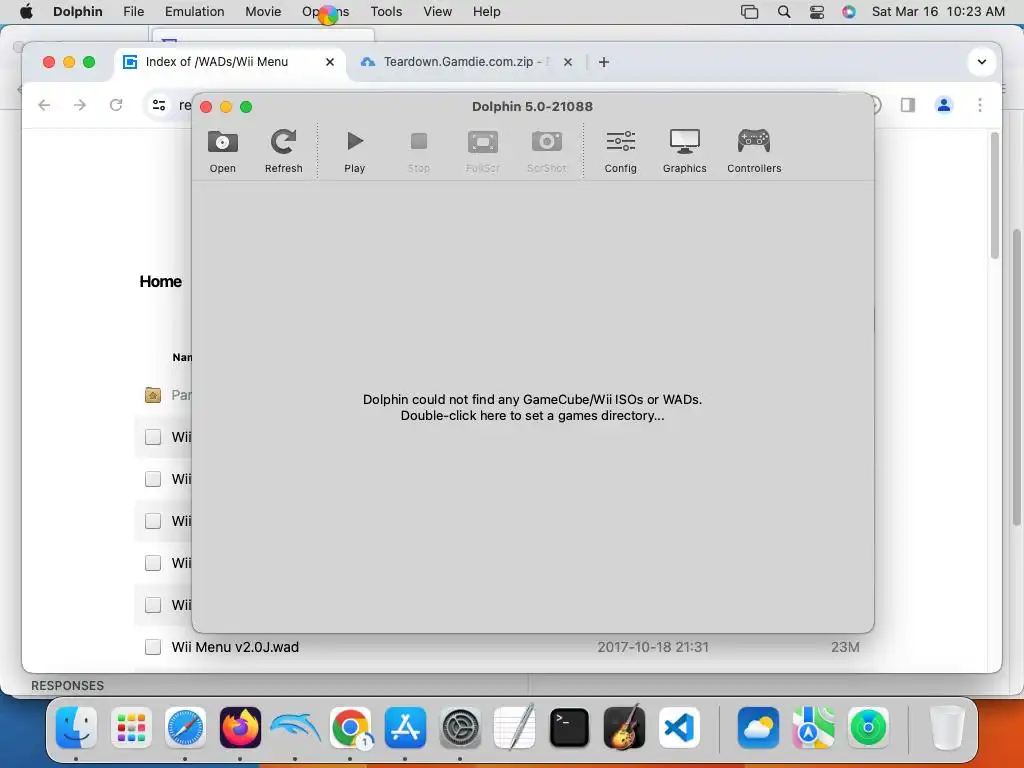Open the Wii Menu v2.0J.wad link
This screenshot has height=768, width=1024.
pyautogui.click(x=235, y=647)
